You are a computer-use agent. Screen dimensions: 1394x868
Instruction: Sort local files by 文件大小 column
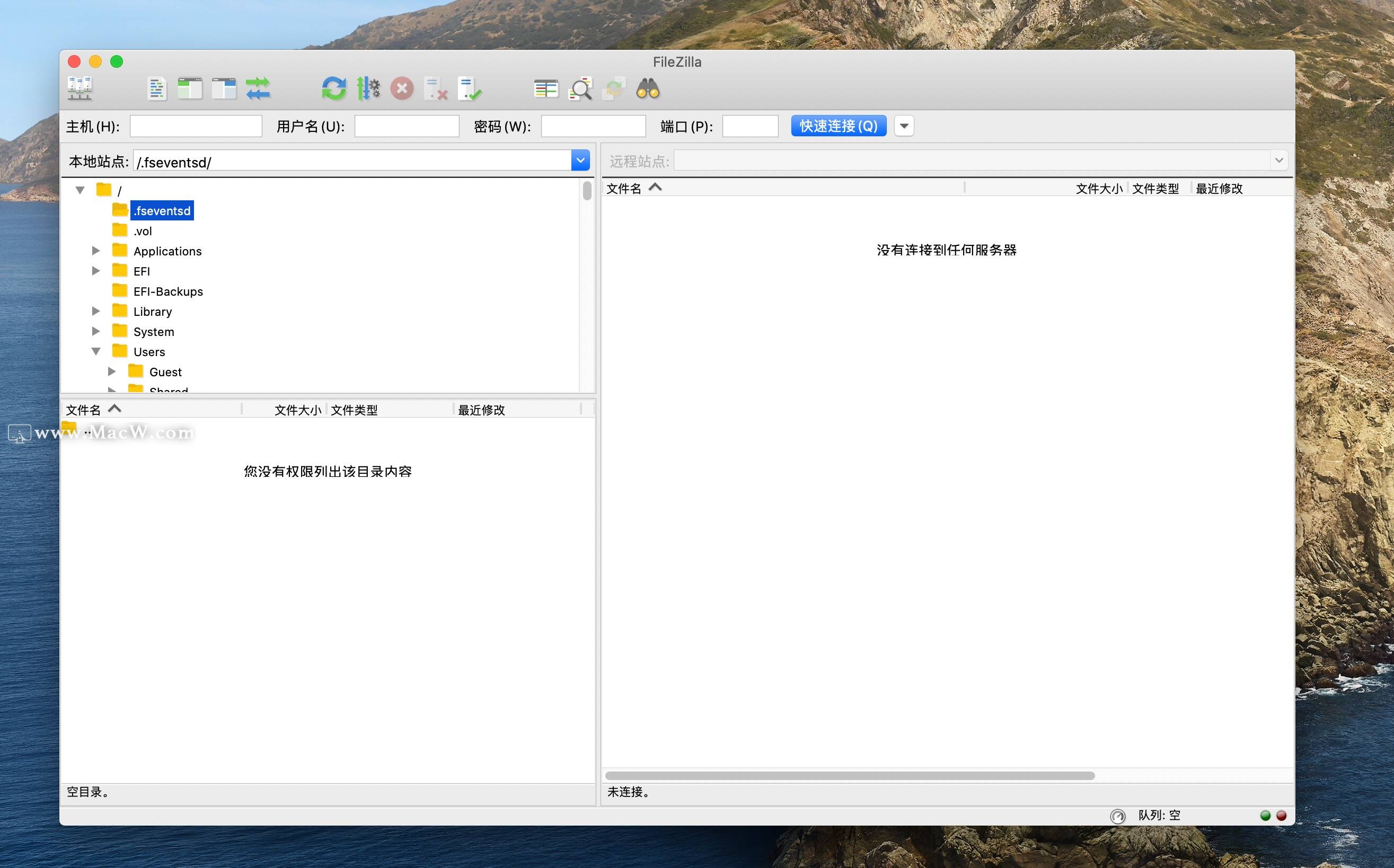coord(284,409)
